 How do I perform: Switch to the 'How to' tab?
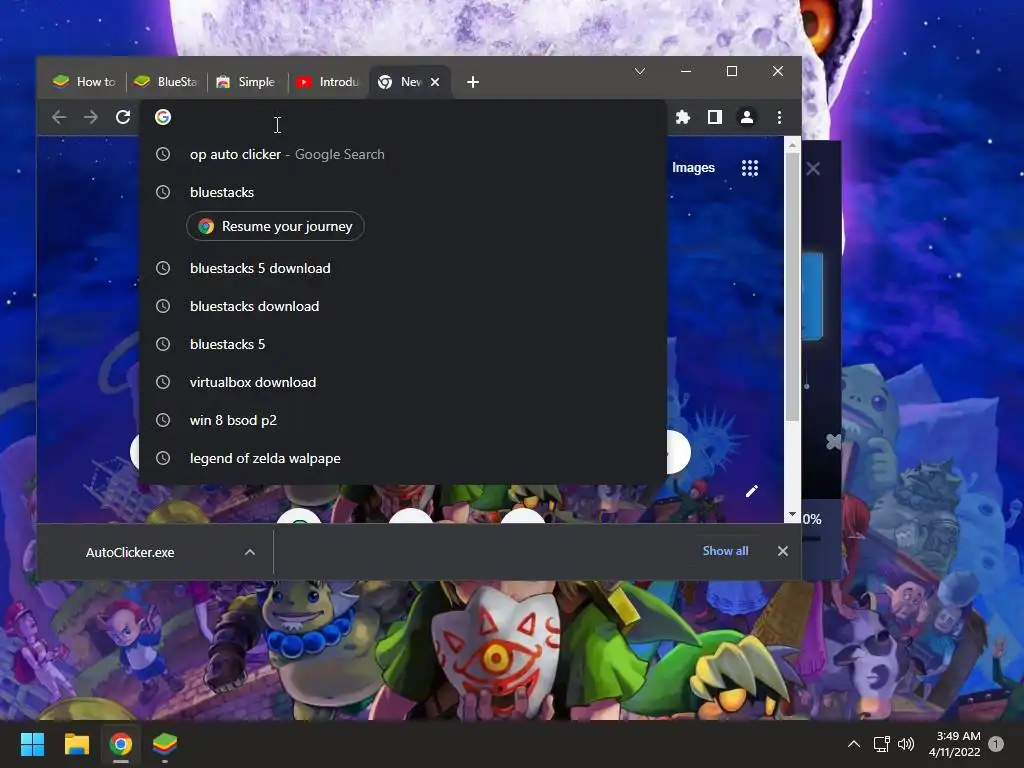[x=84, y=82]
